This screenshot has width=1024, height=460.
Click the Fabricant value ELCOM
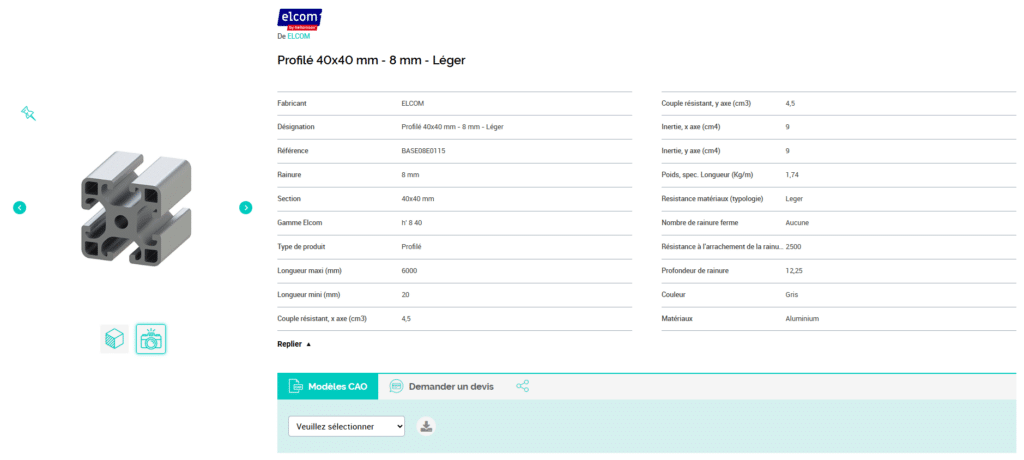pos(413,103)
